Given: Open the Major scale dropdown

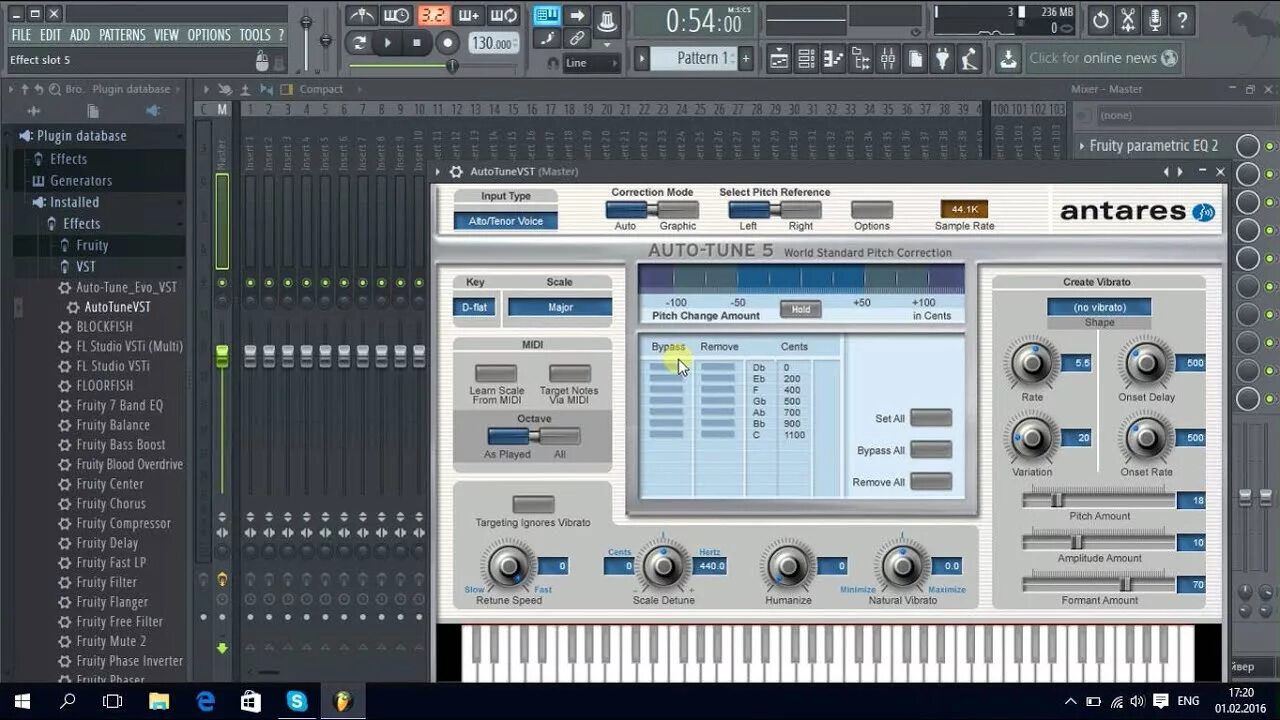Looking at the screenshot, I should [x=560, y=307].
